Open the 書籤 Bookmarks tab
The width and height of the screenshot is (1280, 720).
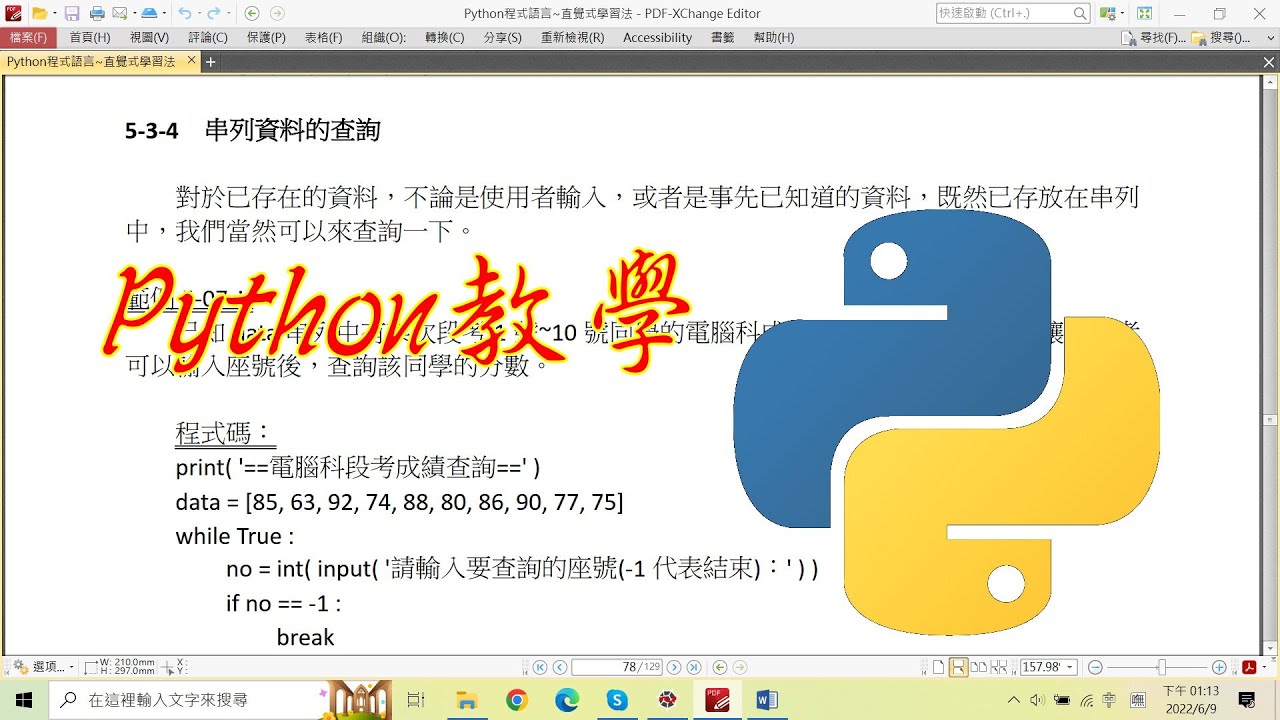tap(722, 38)
